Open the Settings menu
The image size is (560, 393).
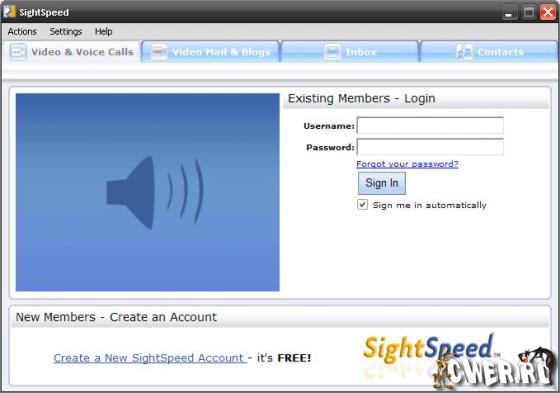pos(66,31)
